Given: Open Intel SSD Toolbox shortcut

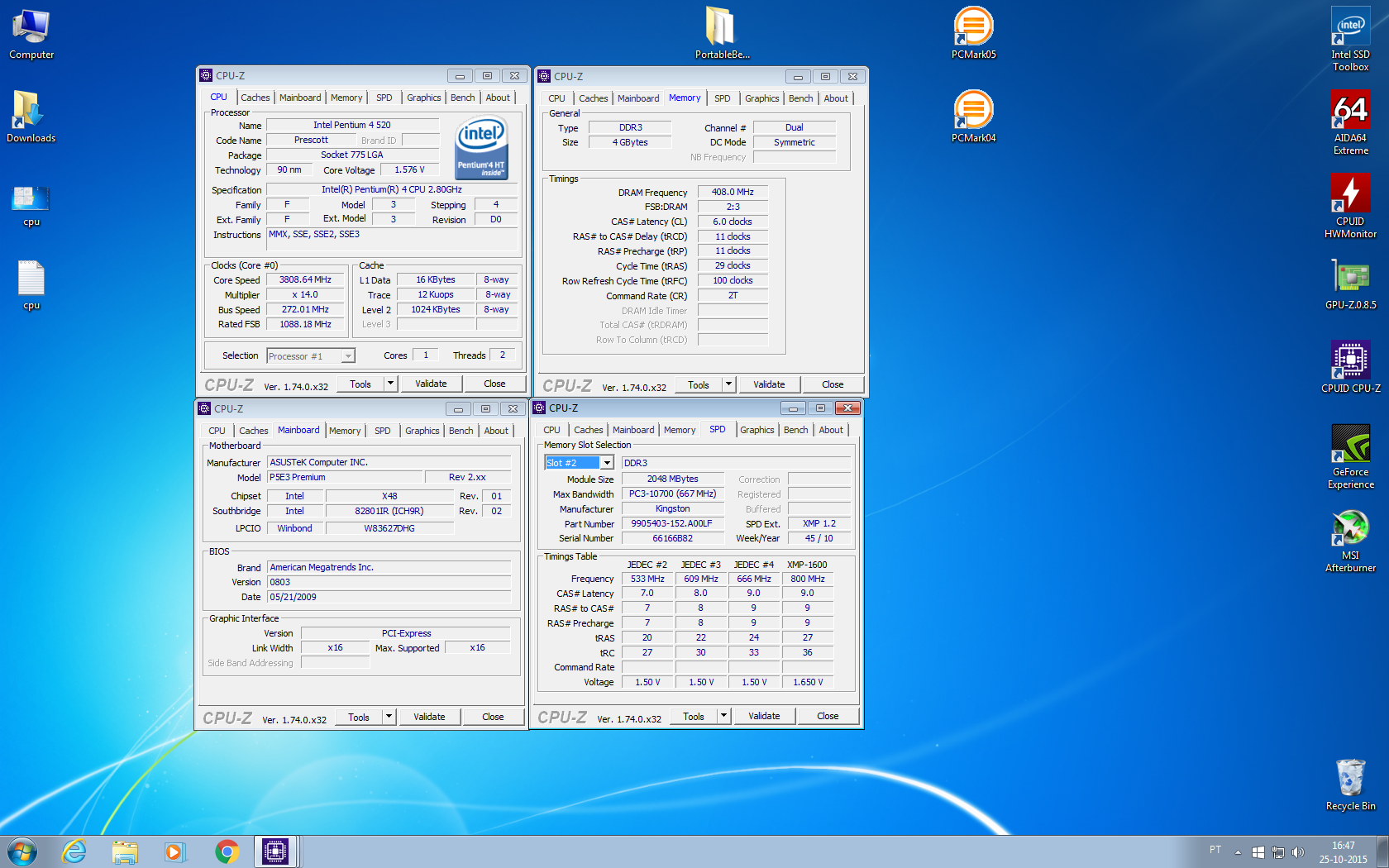Looking at the screenshot, I should (1350, 40).
